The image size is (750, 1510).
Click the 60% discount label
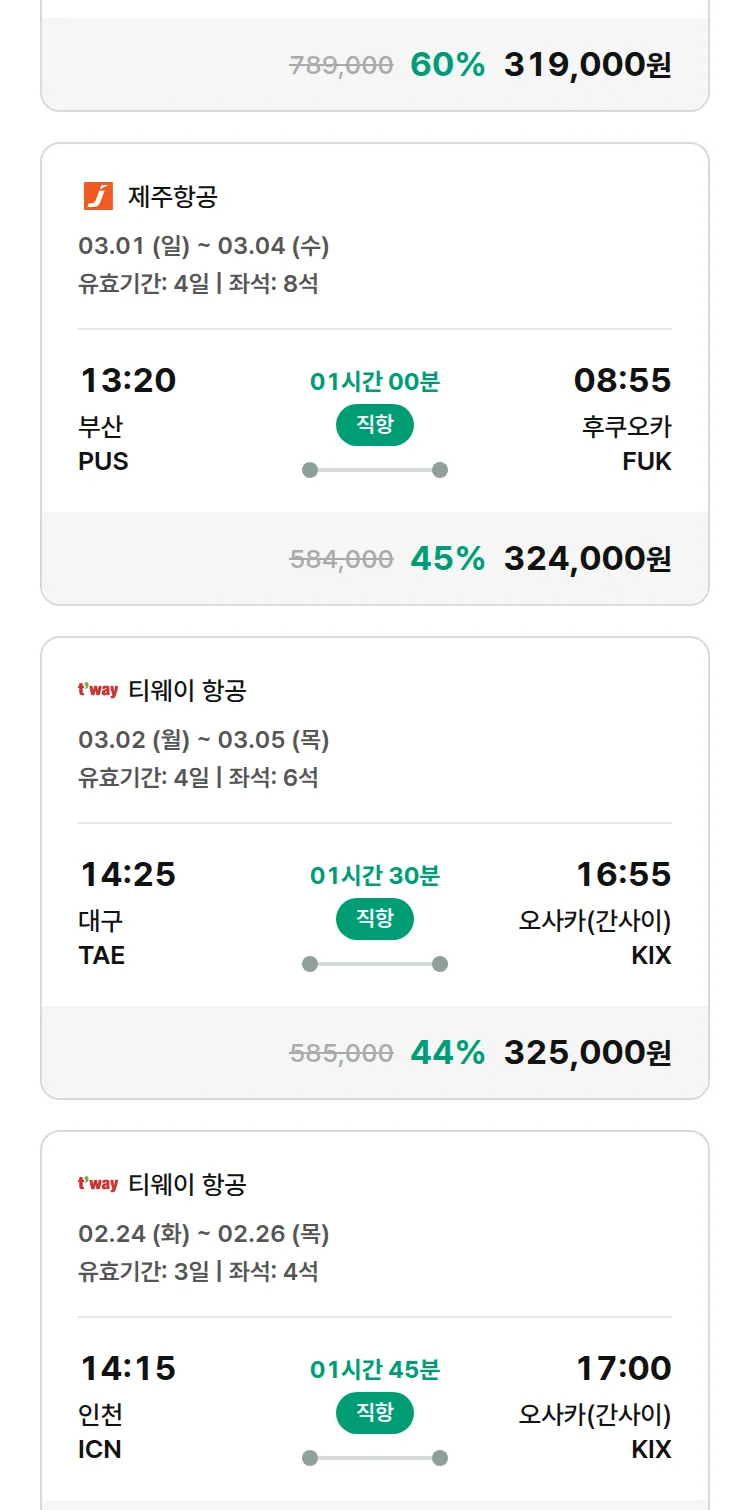coord(447,65)
